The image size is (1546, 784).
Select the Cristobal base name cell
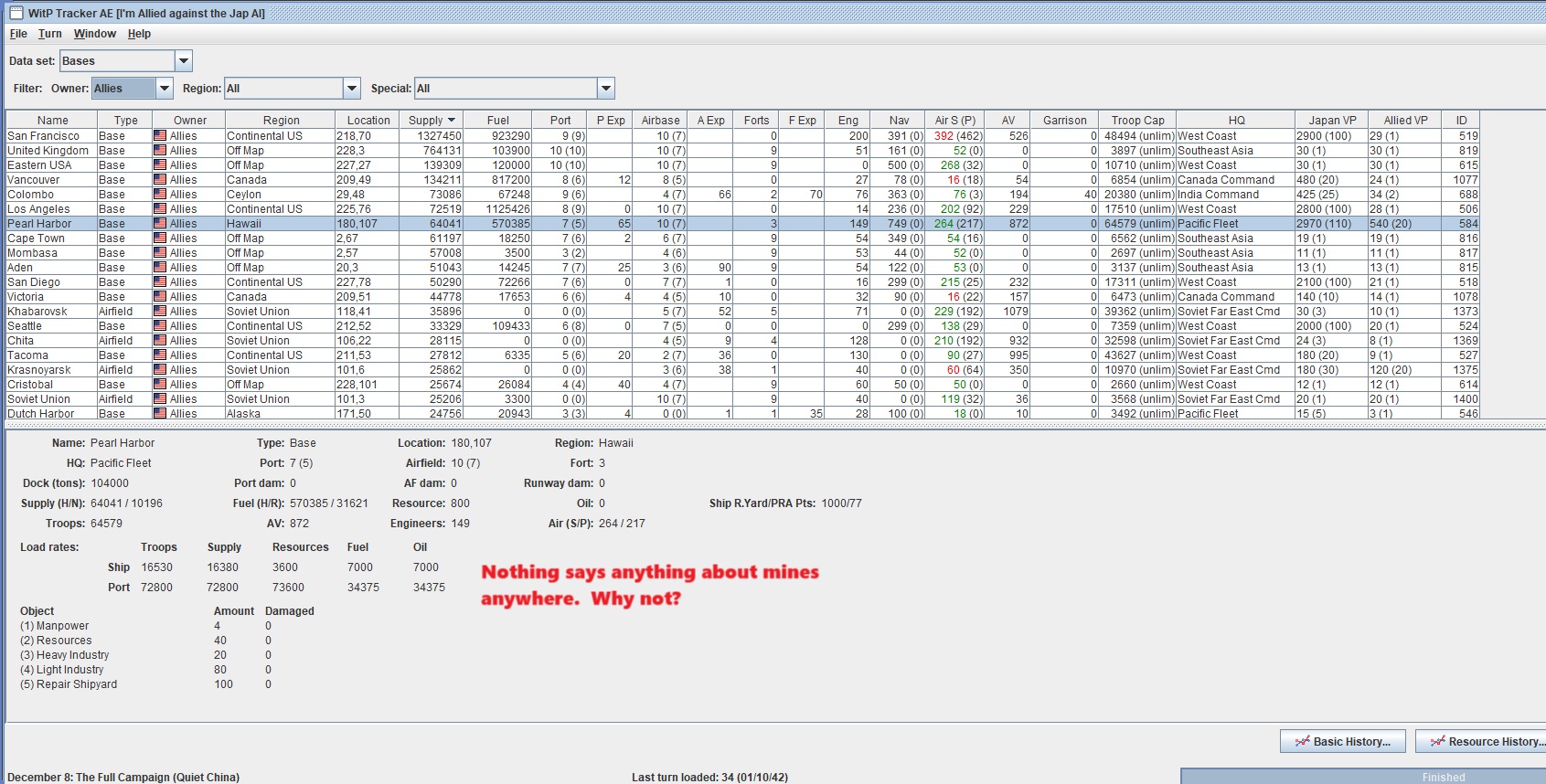(x=51, y=385)
